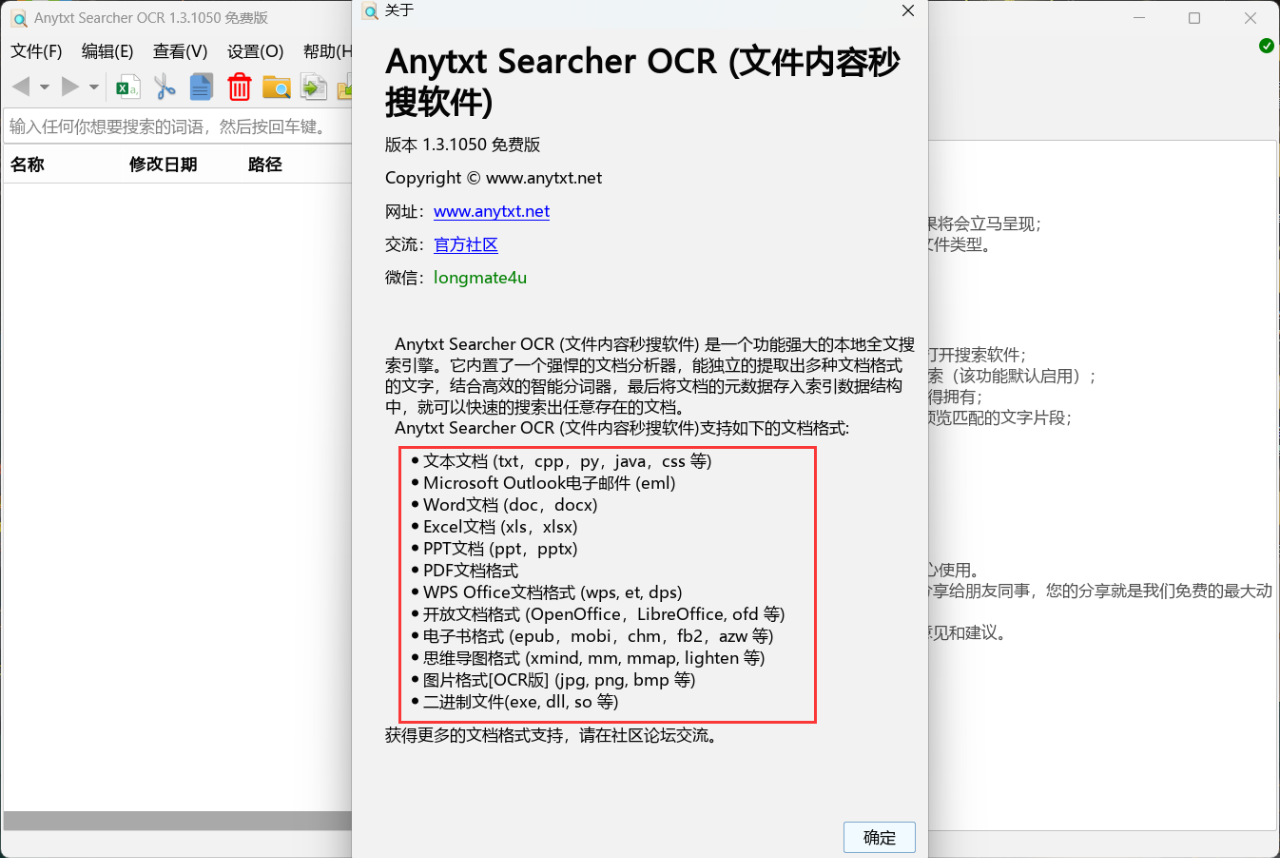Click the forward navigation arrow in toolbar

click(70, 87)
